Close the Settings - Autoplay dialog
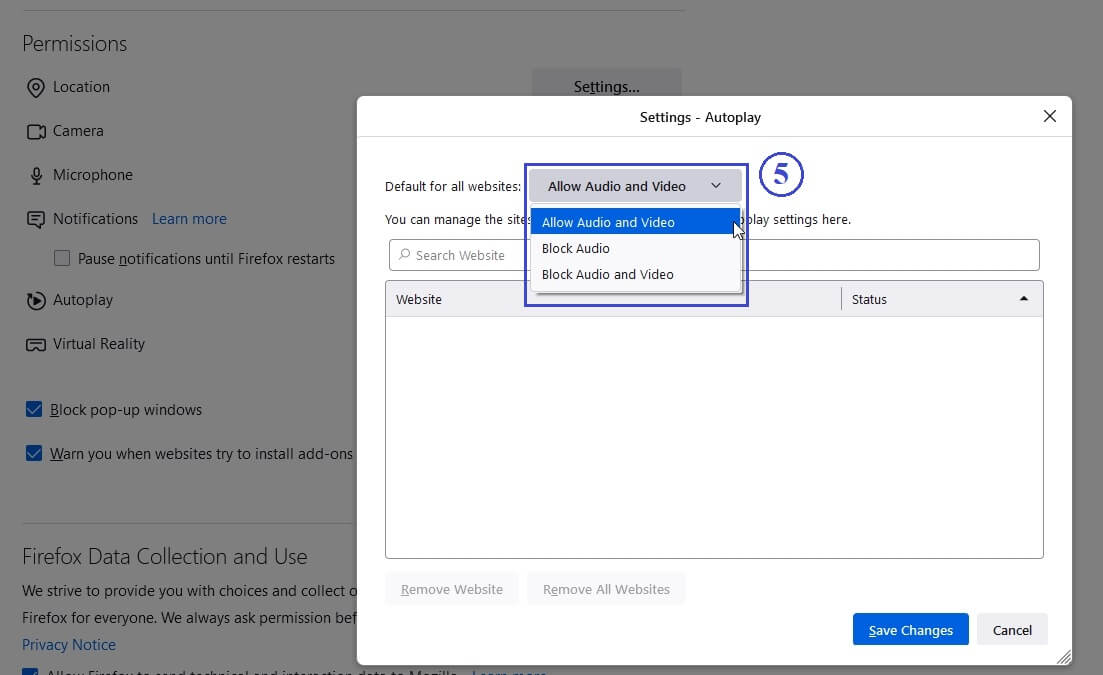Image resolution: width=1103 pixels, height=675 pixels. click(x=1049, y=116)
